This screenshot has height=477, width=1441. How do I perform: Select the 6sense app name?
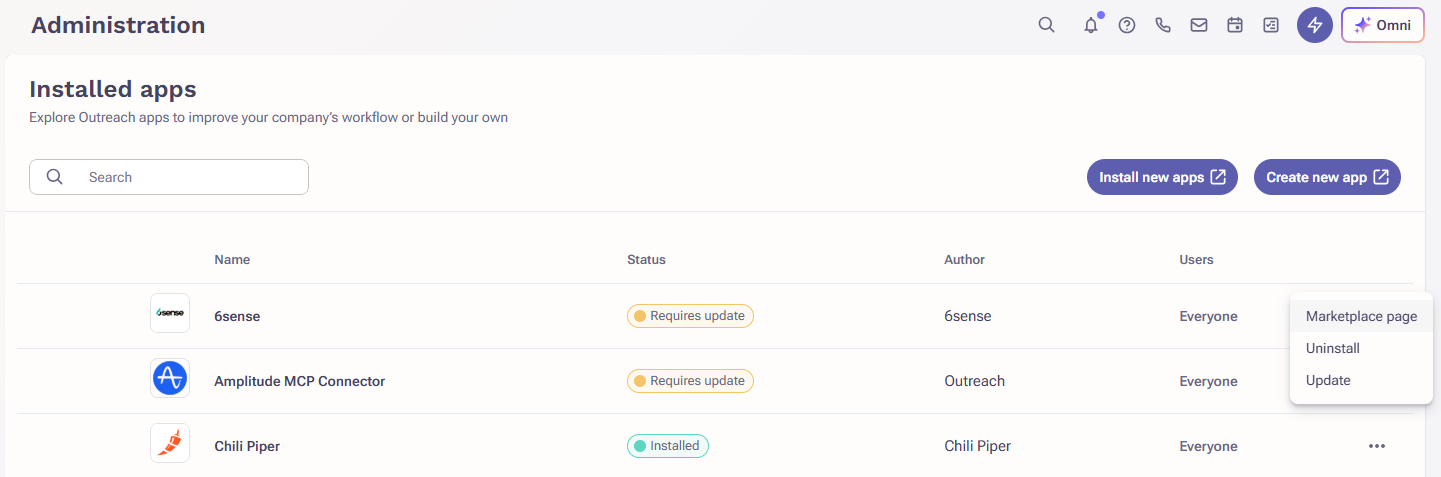pyautogui.click(x=237, y=316)
